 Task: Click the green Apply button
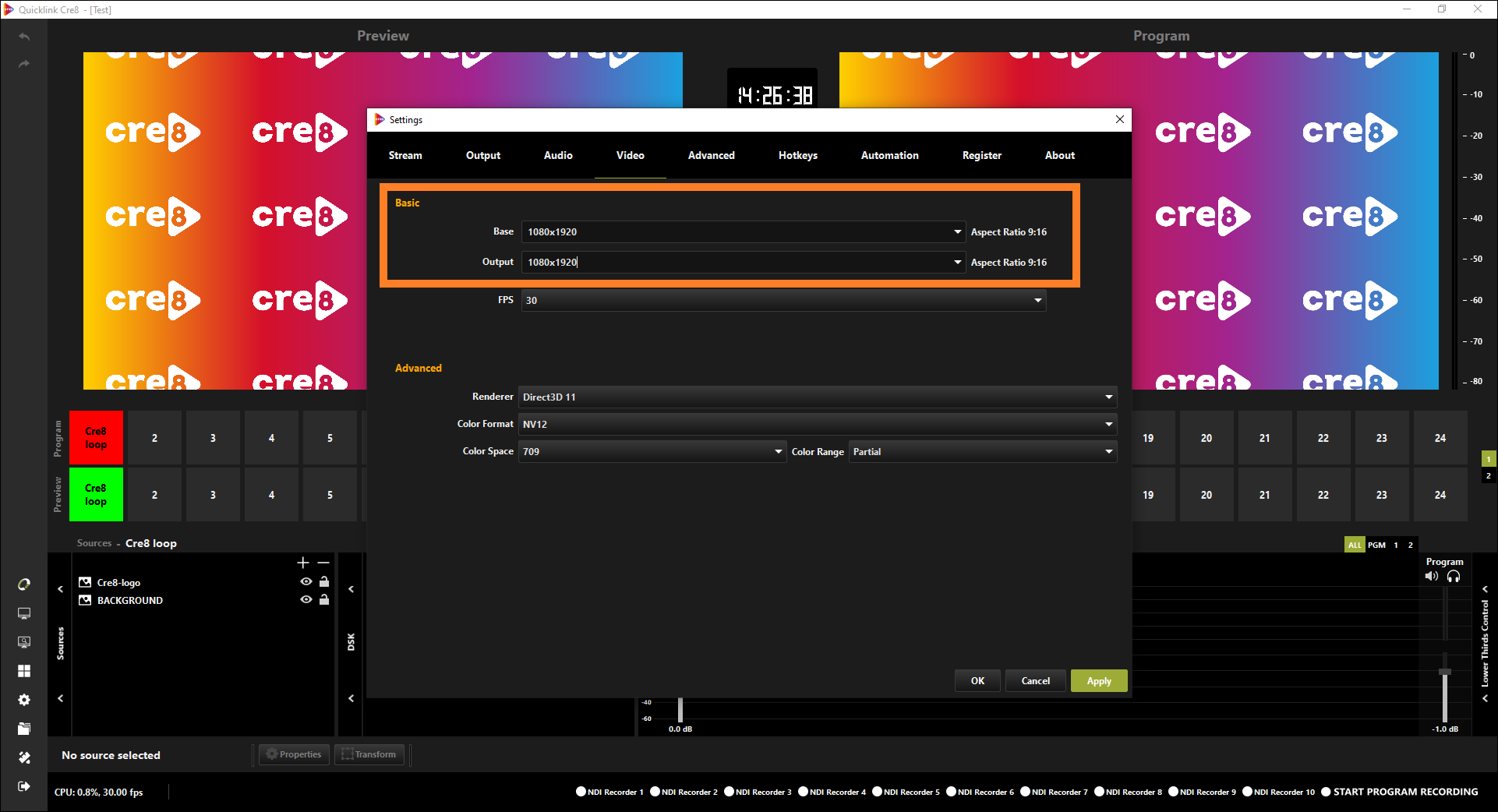[1099, 681]
